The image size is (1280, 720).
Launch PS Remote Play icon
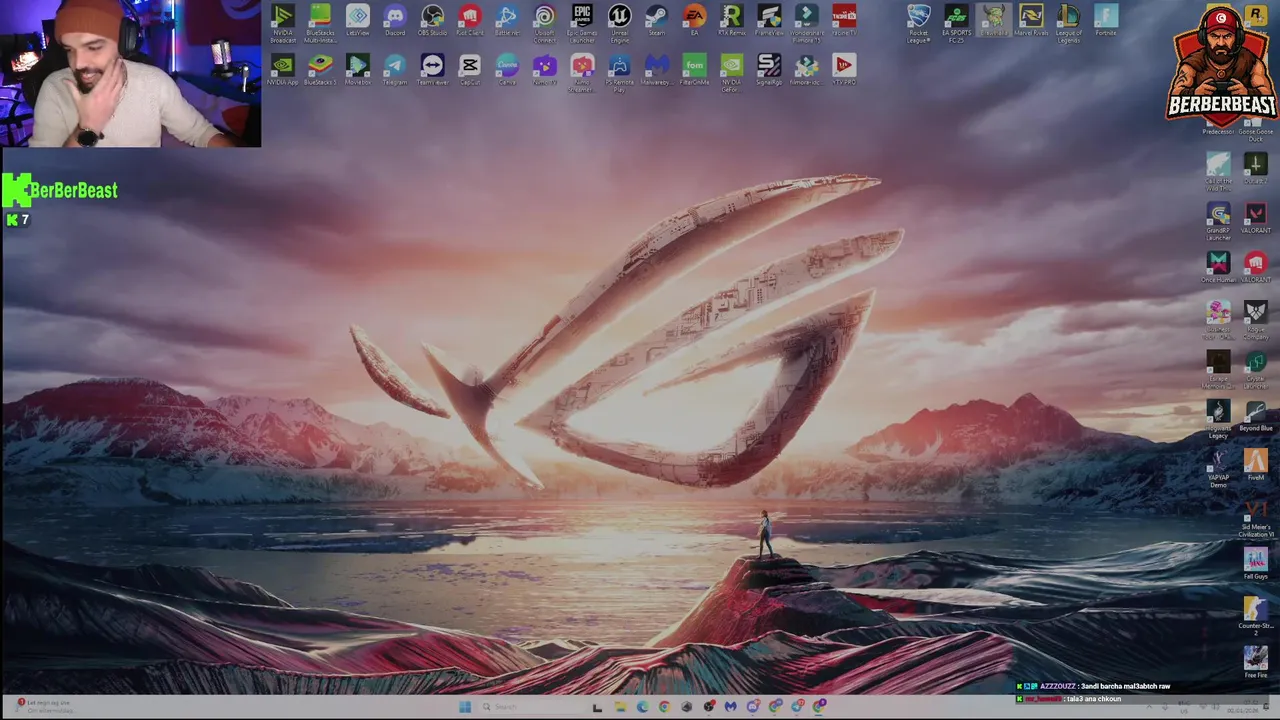point(620,72)
